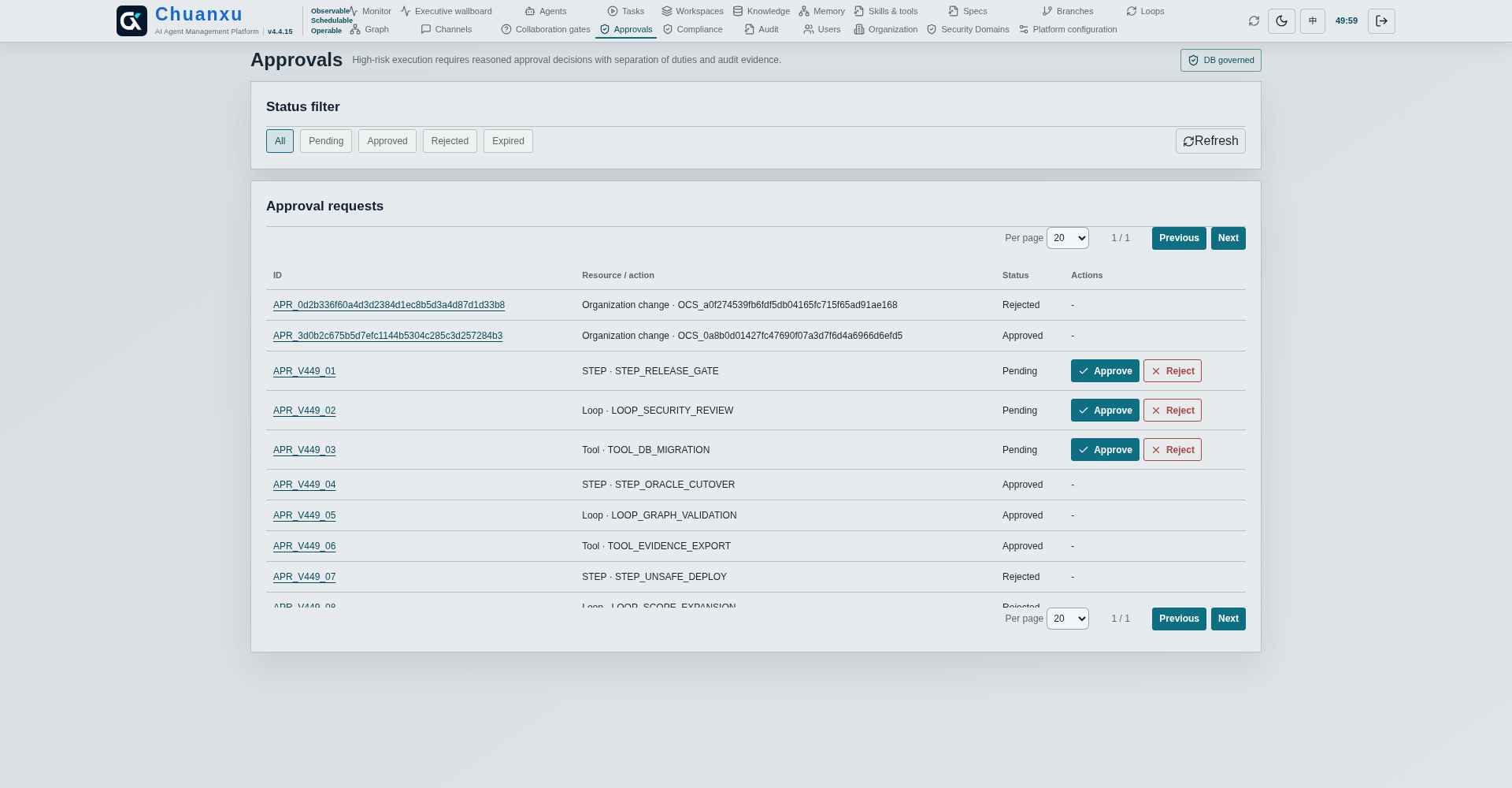This screenshot has width=1512, height=788.
Task: Open the Approvals nav tab
Action: tap(626, 29)
